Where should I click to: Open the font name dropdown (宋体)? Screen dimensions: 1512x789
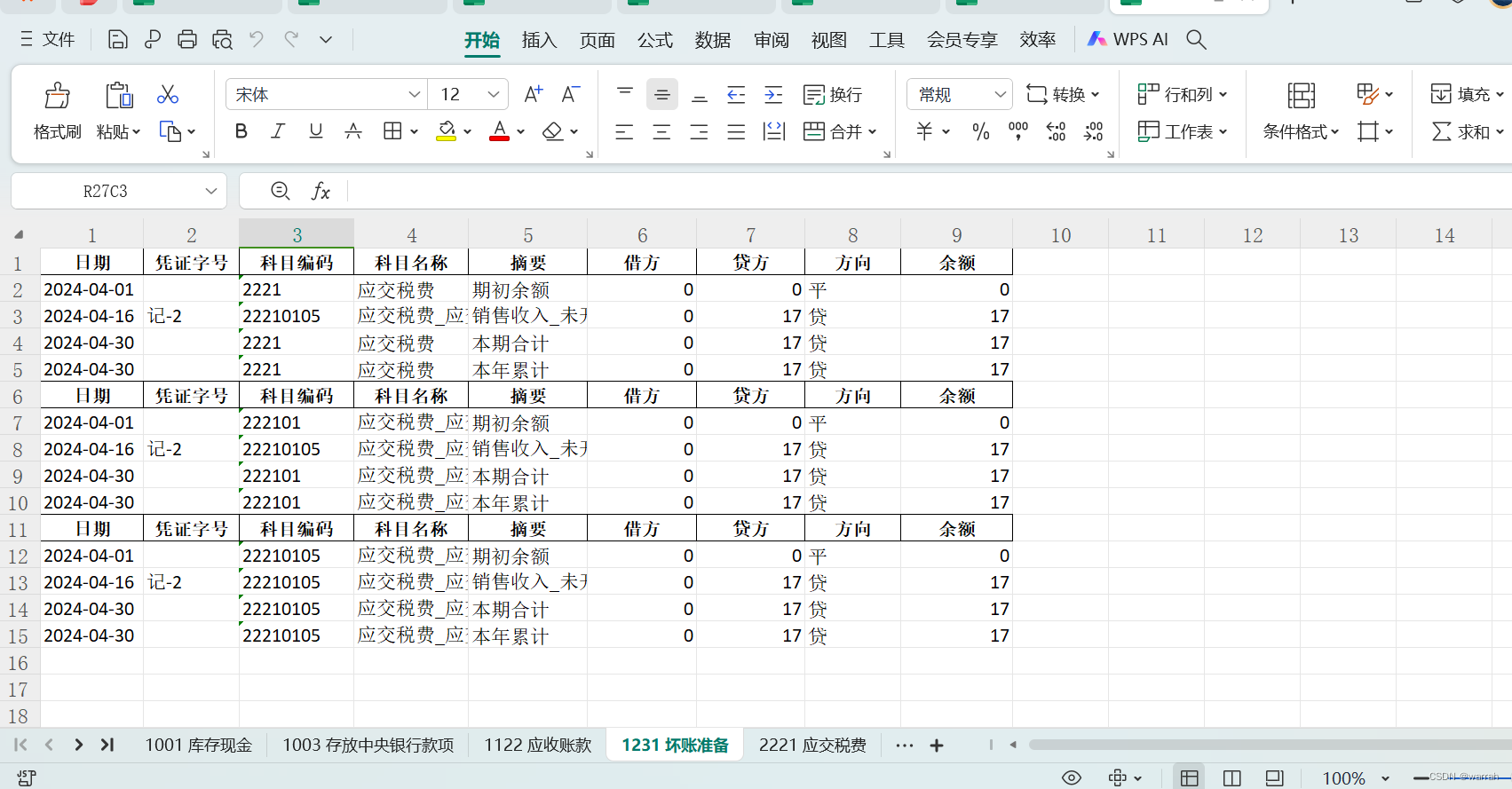point(415,94)
